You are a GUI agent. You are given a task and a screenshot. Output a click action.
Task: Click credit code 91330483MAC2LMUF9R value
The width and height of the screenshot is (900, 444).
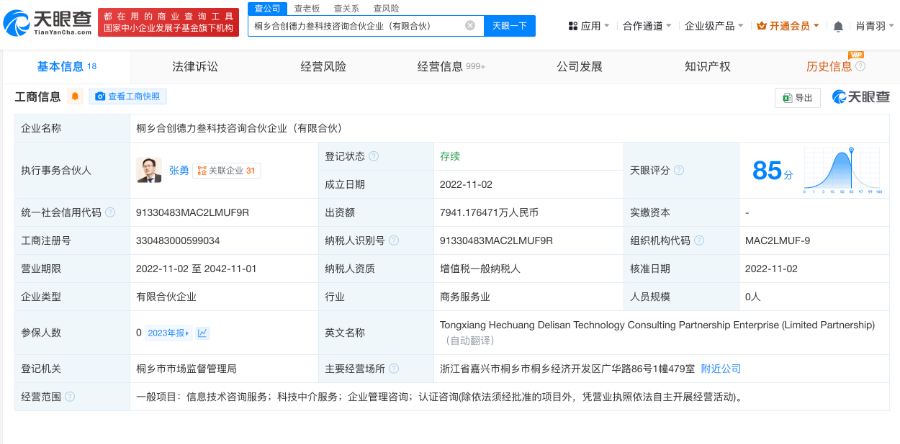(x=192, y=212)
